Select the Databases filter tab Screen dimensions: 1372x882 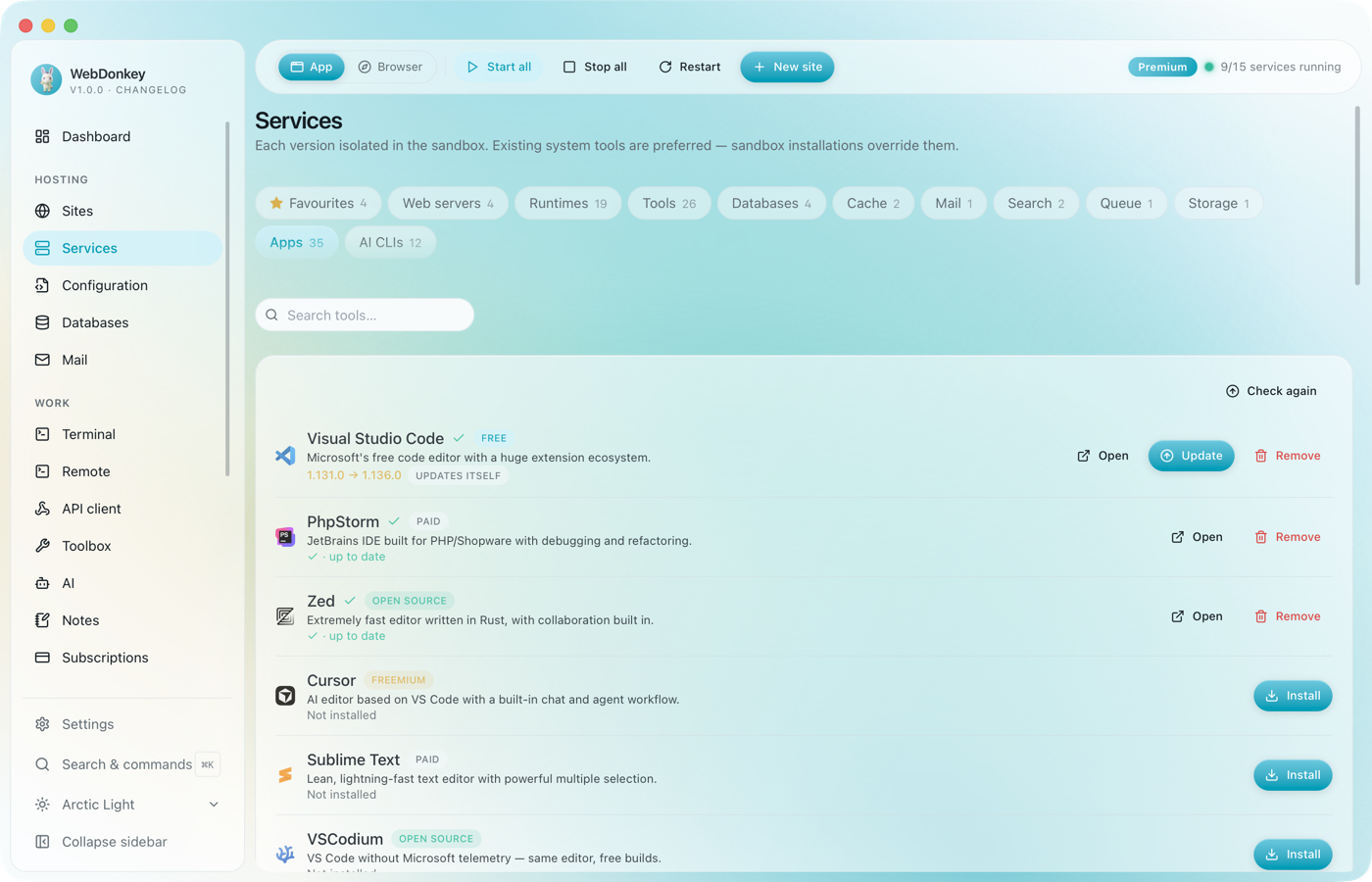771,203
